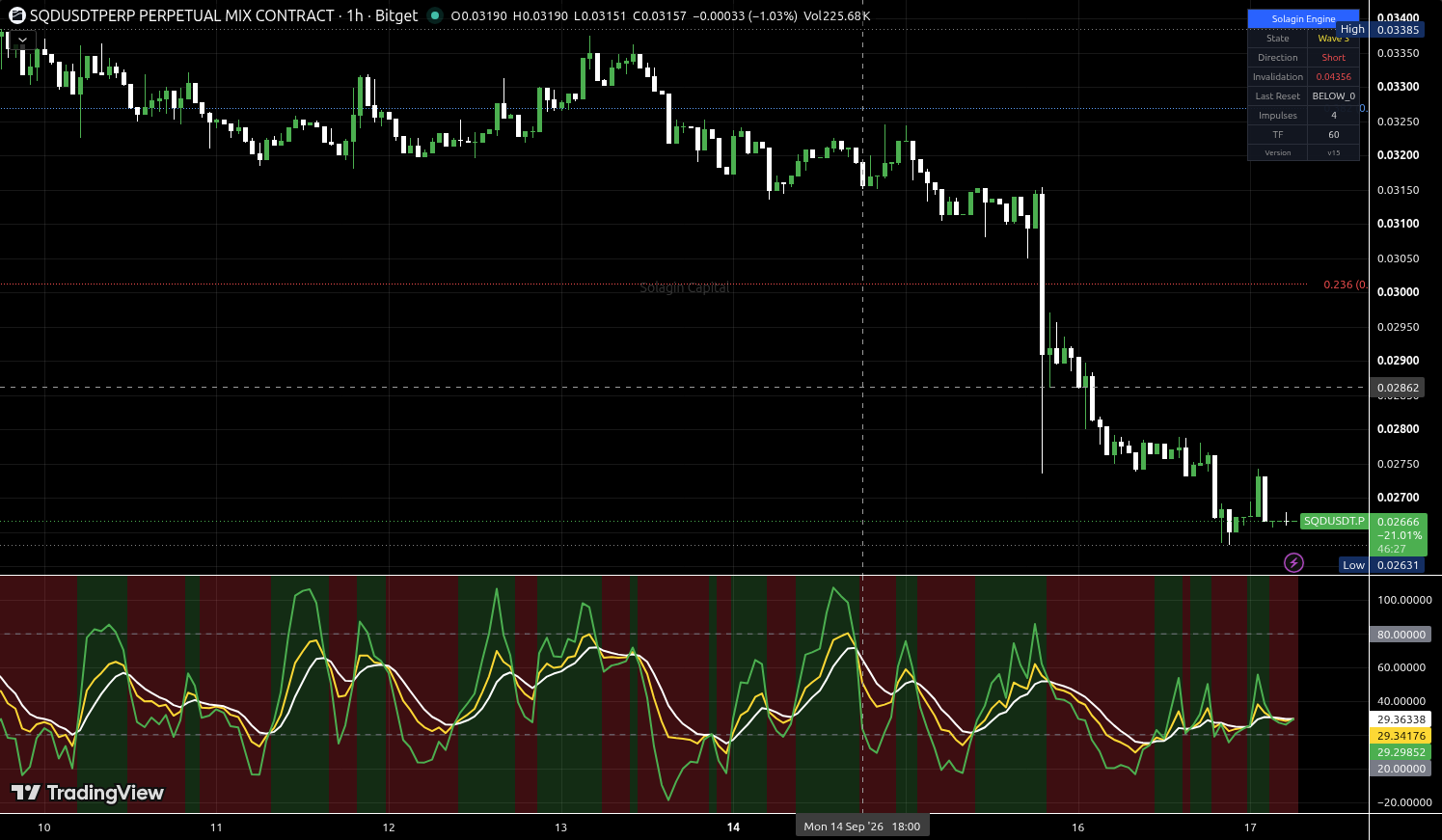Collapse the indicator legend with the chevron
This screenshot has width=1442, height=840.
22,41
